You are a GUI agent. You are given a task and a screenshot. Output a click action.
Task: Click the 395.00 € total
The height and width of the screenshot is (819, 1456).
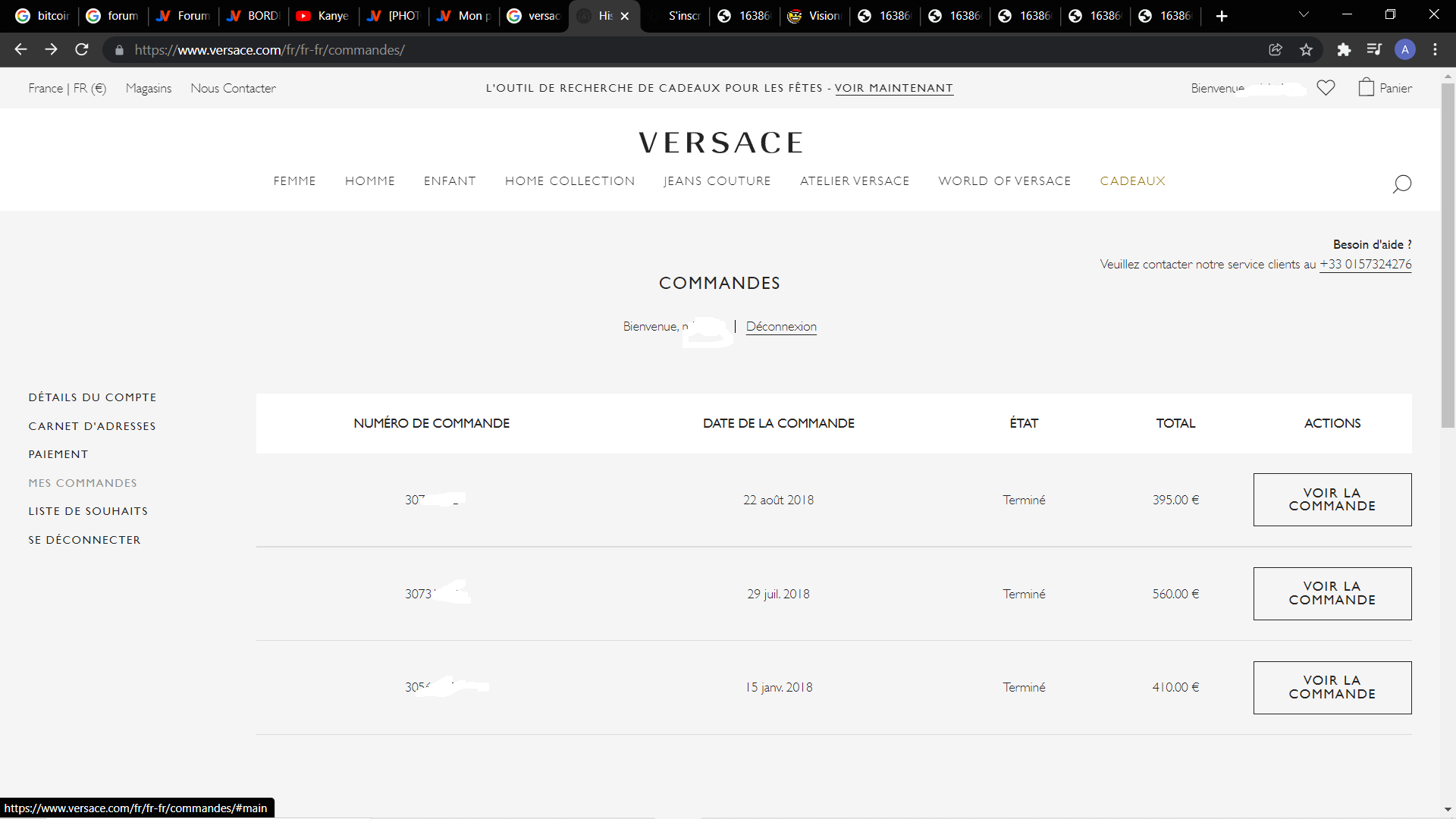pyautogui.click(x=1175, y=500)
